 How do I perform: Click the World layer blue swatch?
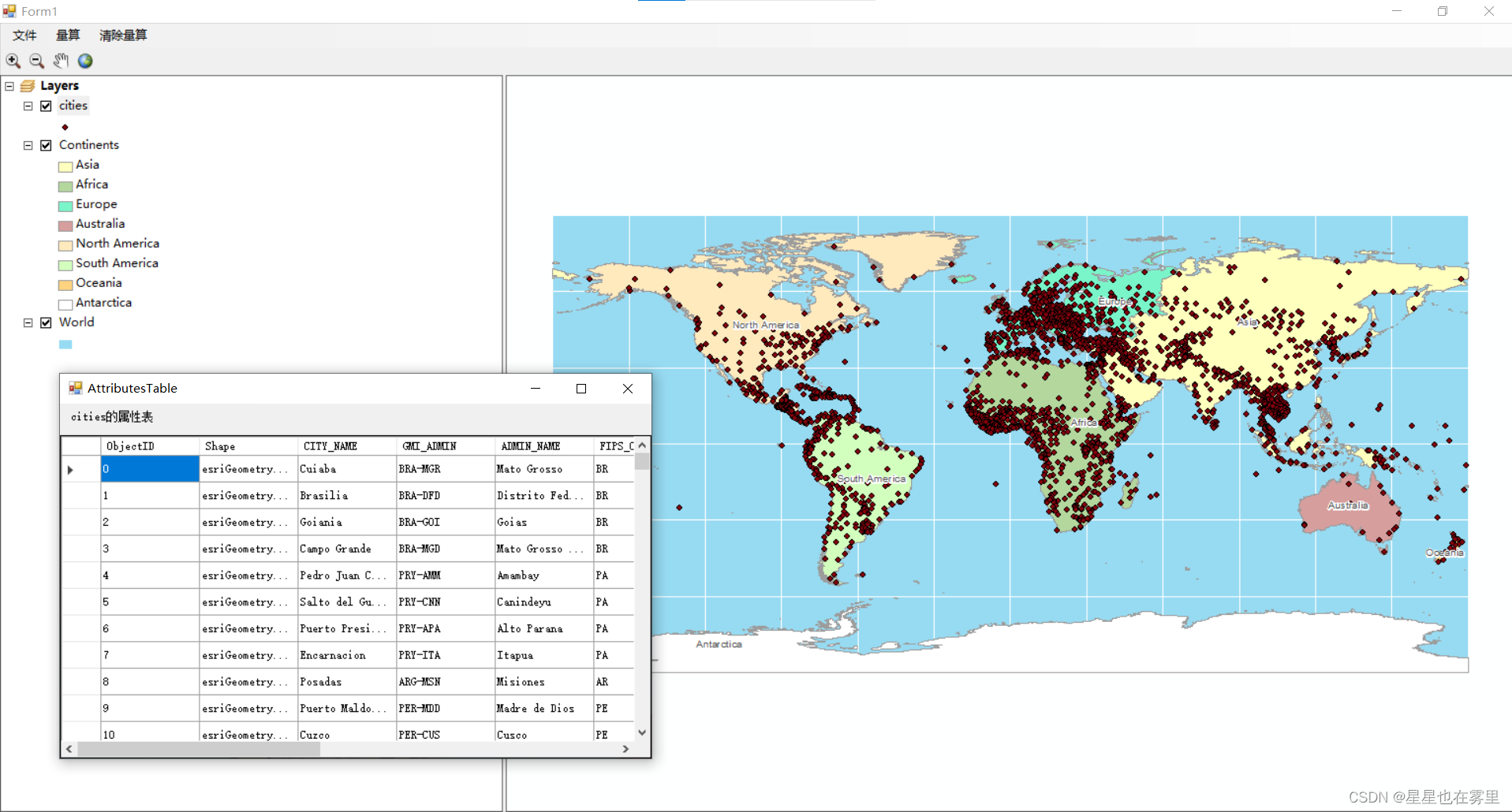tap(65, 345)
